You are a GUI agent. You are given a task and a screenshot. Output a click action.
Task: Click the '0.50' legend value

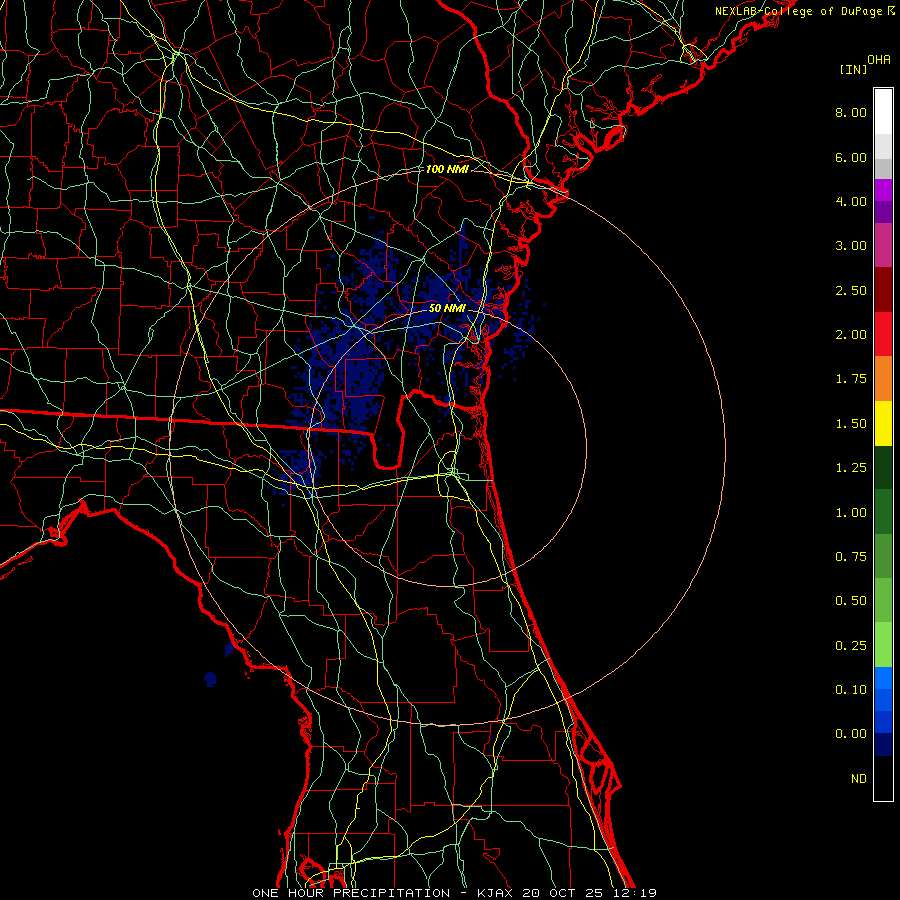click(x=851, y=601)
